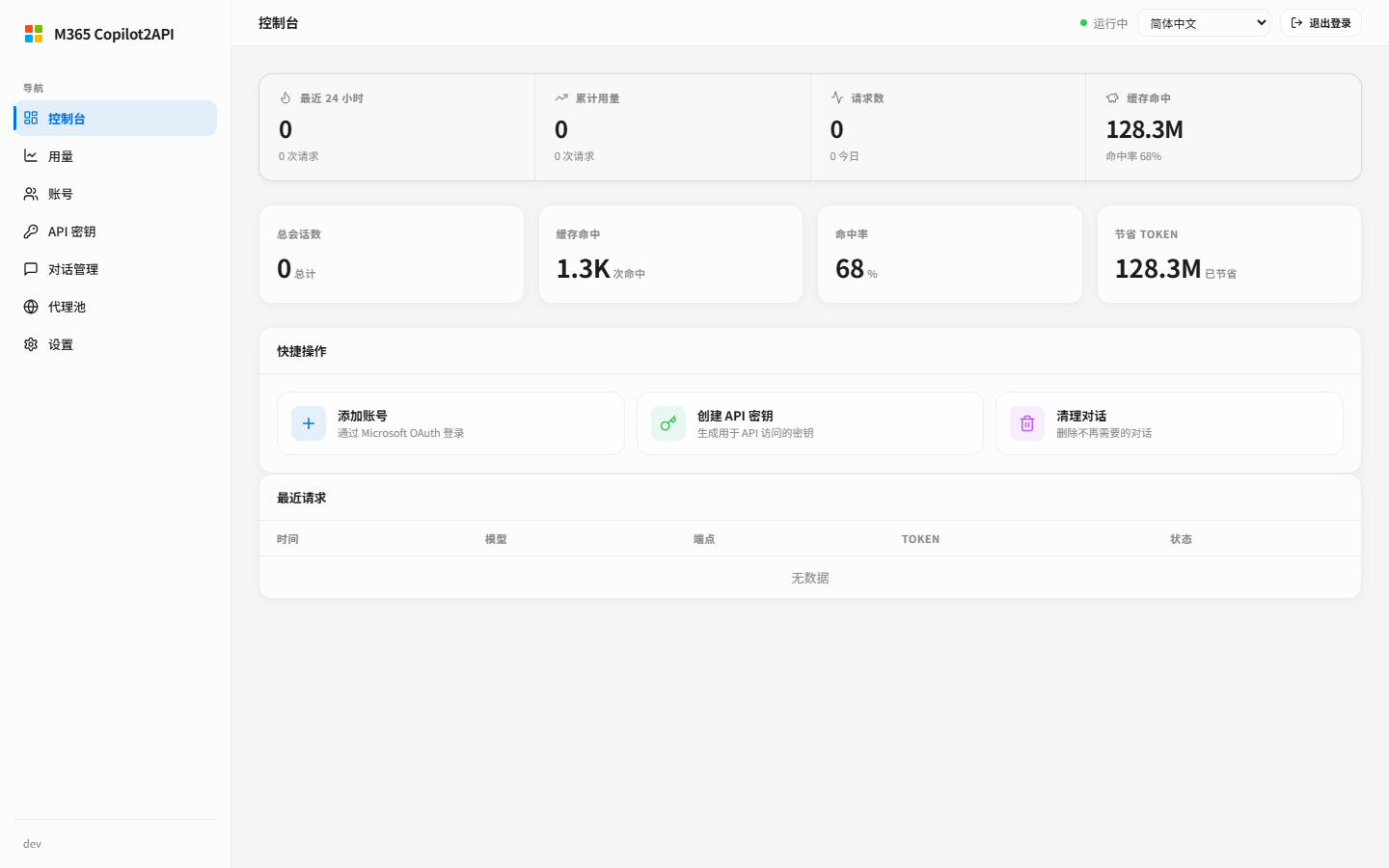Open the 设置 navigation item
Image resolution: width=1389 pixels, height=868 pixels.
click(116, 344)
